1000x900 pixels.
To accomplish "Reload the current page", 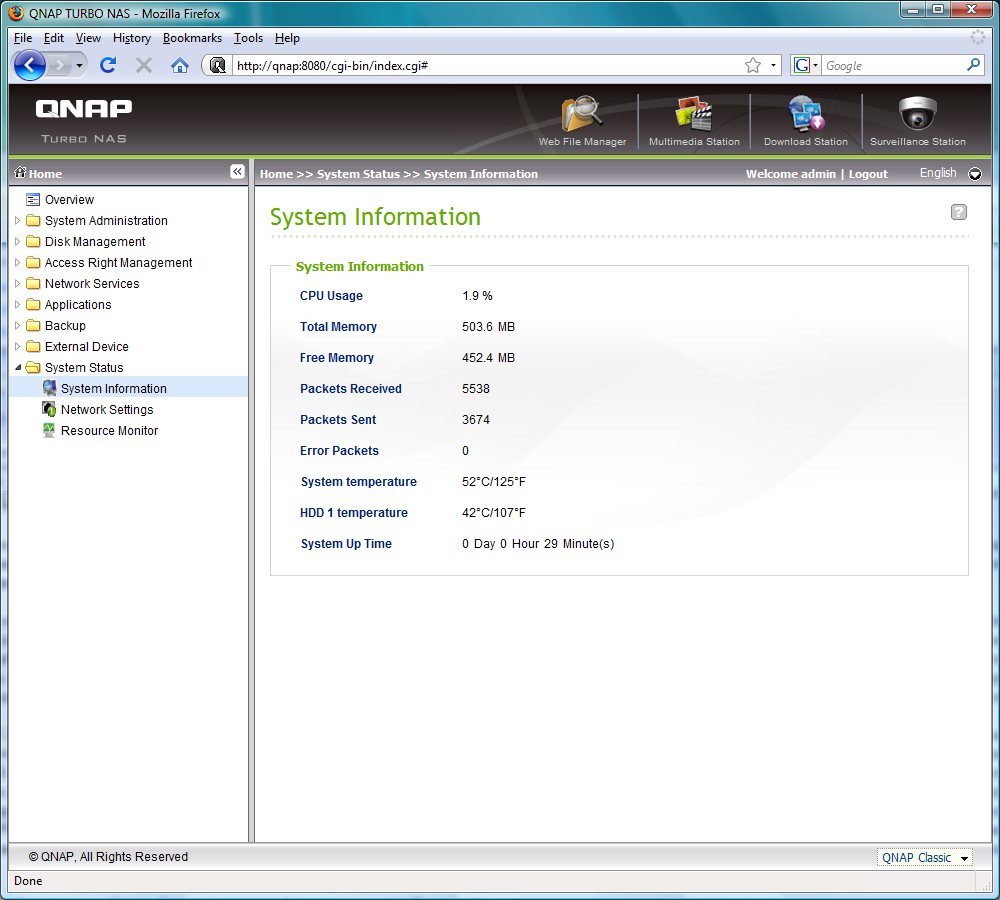I will 108,65.
